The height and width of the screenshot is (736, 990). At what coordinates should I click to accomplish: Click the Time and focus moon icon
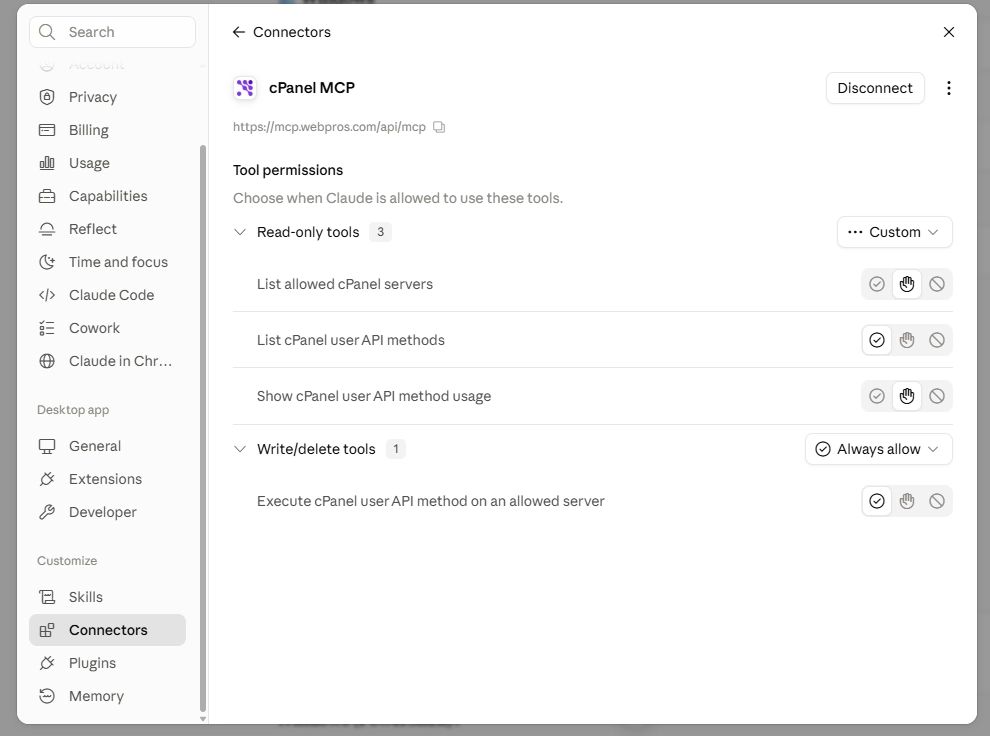click(47, 262)
